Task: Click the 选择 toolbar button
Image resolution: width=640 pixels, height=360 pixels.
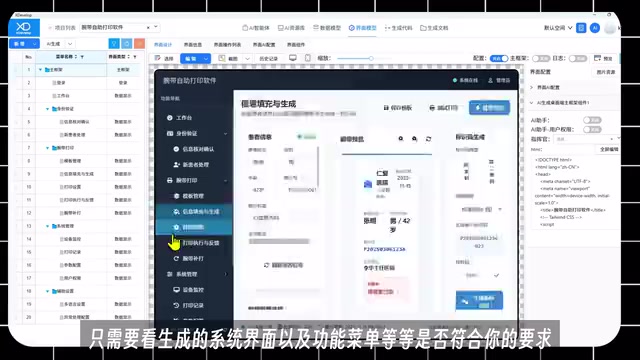Action: 164,58
